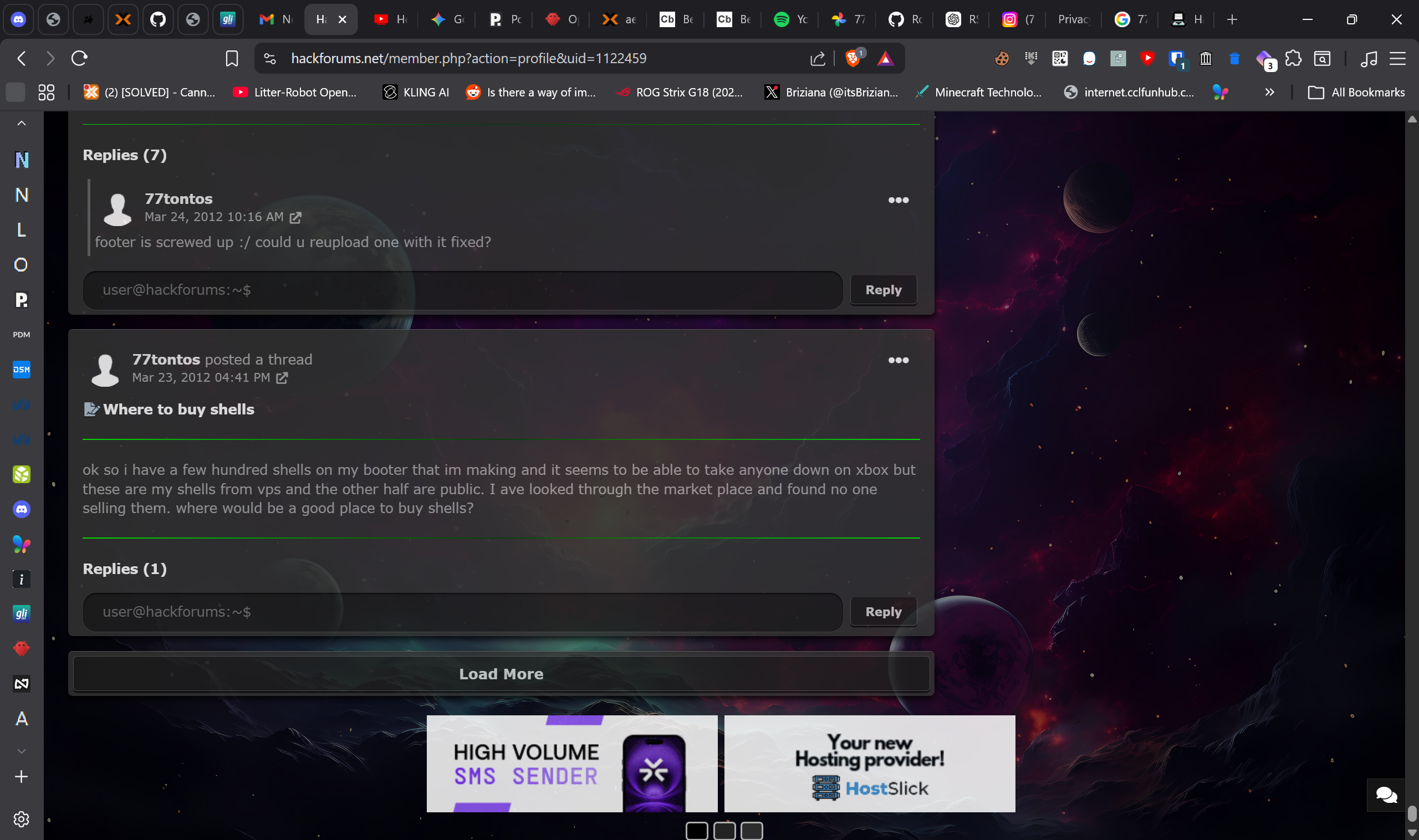The image size is (1419, 840).
Task: Open the sidebar settings gear
Action: pos(21,818)
